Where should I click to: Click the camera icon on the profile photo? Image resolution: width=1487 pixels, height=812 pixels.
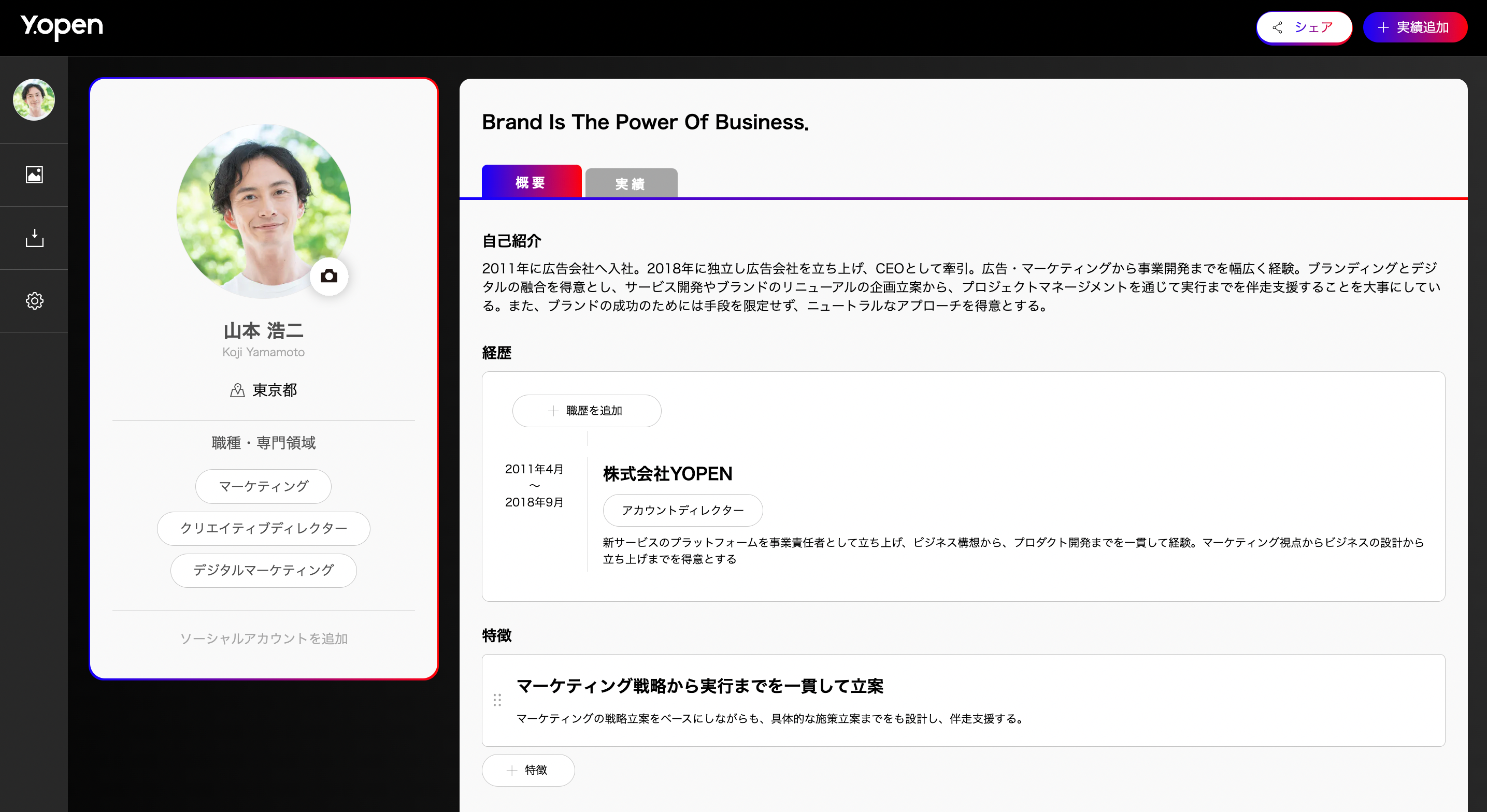(330, 276)
